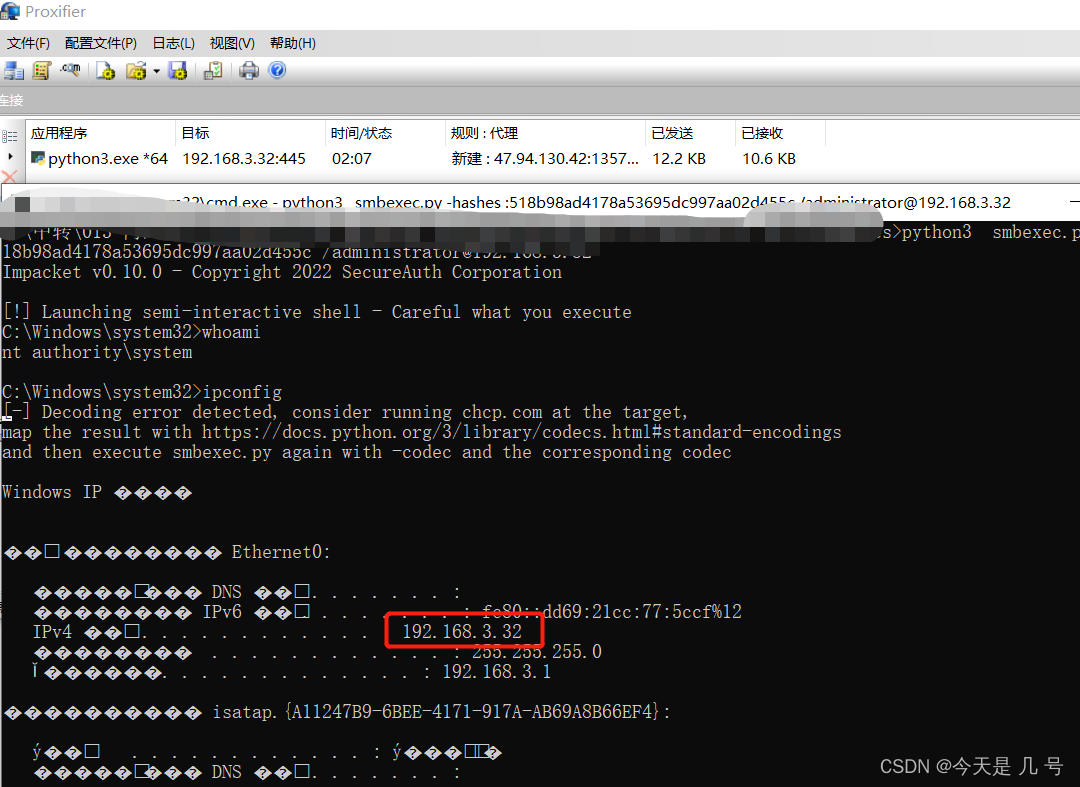Click the 'Windows IP' header line
This screenshot has width=1080, height=787.
(x=96, y=492)
